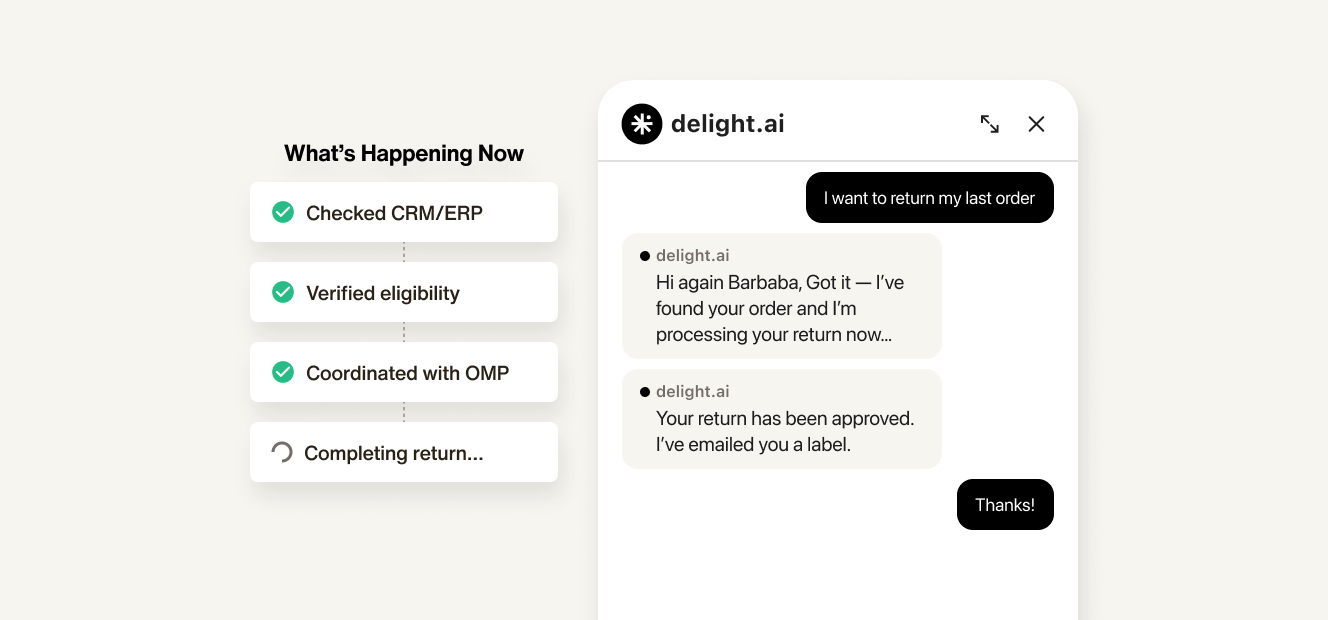The image size is (1328, 620).
Task: Click the loading spinner beside Completing return
Action: [x=282, y=452]
